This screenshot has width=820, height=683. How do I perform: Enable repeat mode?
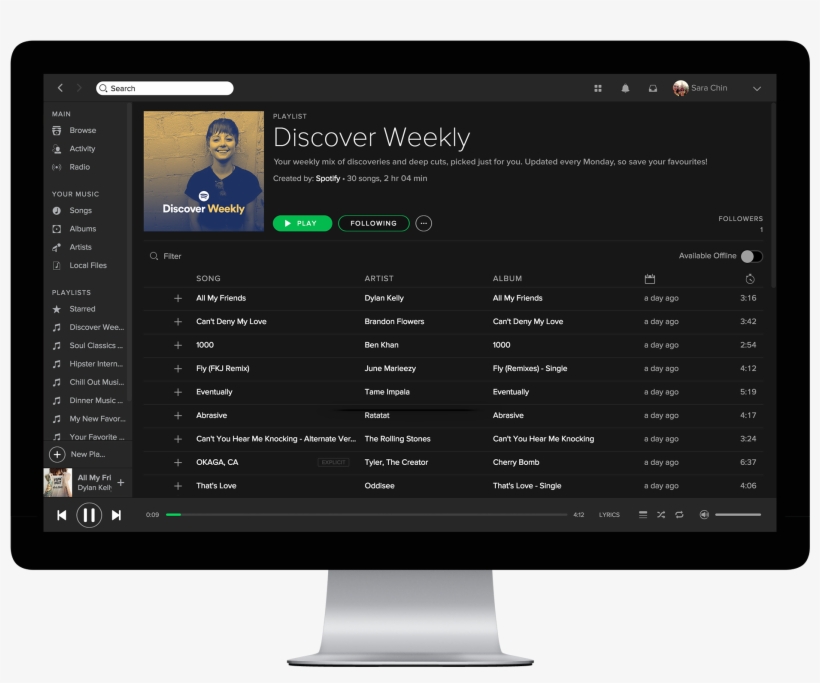(679, 514)
